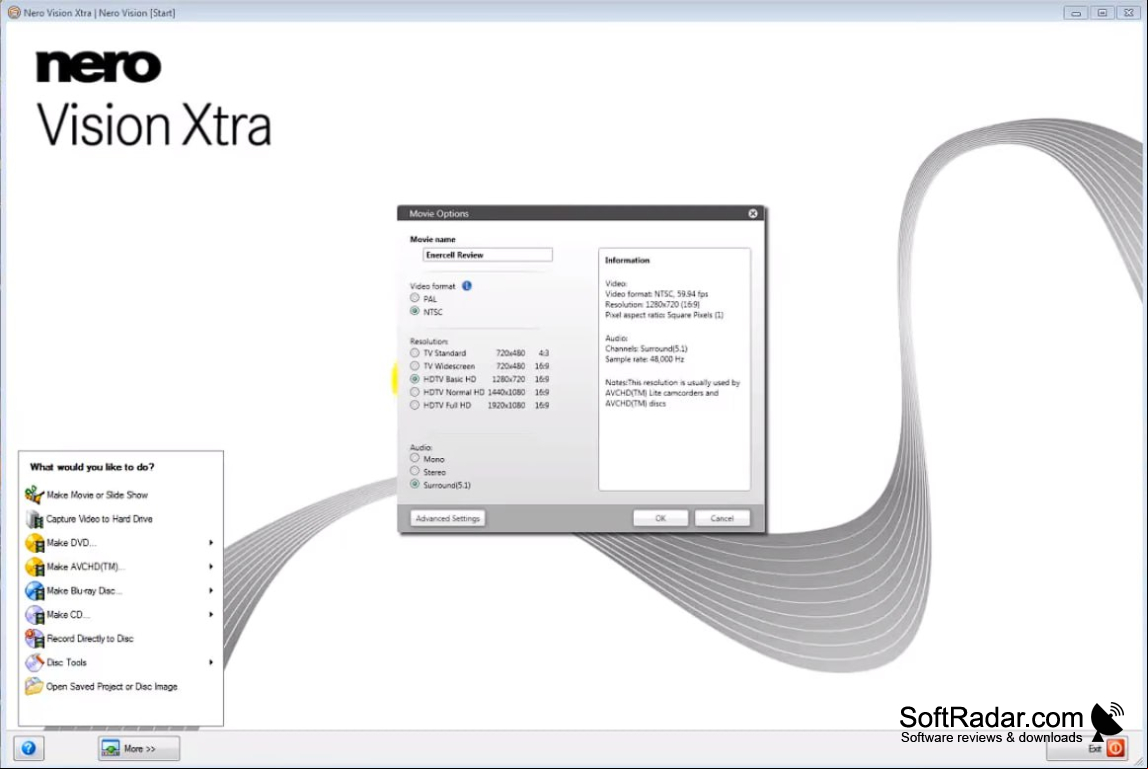Screen dimensions: 1148x769
Task: Click the Record Directly to Disc icon
Action: tap(34, 639)
